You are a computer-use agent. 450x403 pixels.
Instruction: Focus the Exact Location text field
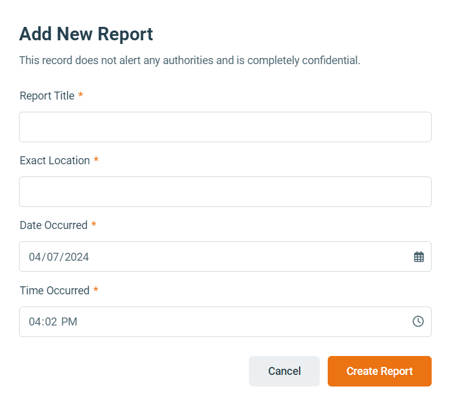point(225,192)
